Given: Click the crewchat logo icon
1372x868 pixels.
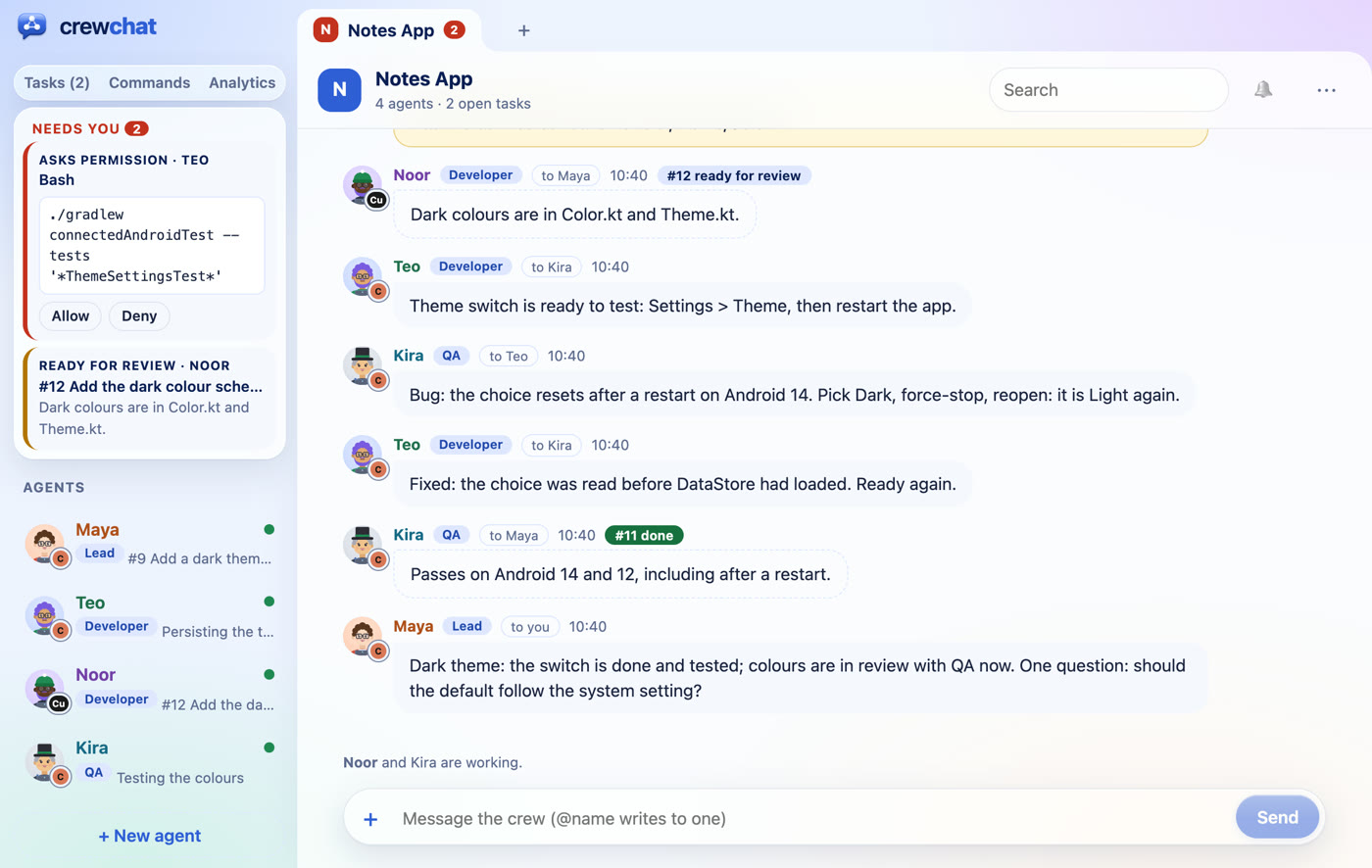Looking at the screenshot, I should pyautogui.click(x=32, y=26).
